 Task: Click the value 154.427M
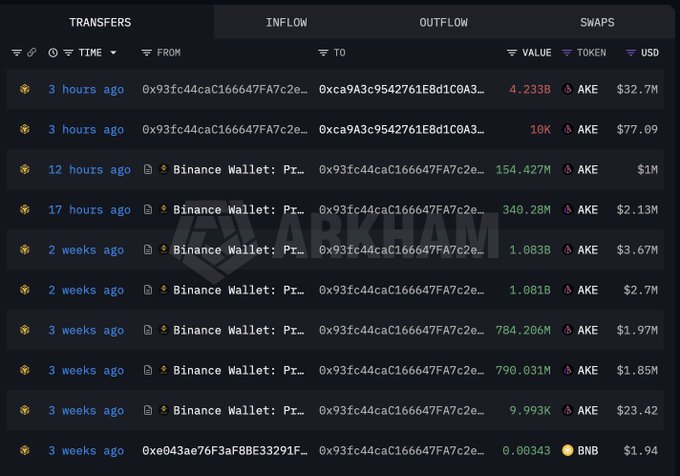pyautogui.click(x=523, y=170)
